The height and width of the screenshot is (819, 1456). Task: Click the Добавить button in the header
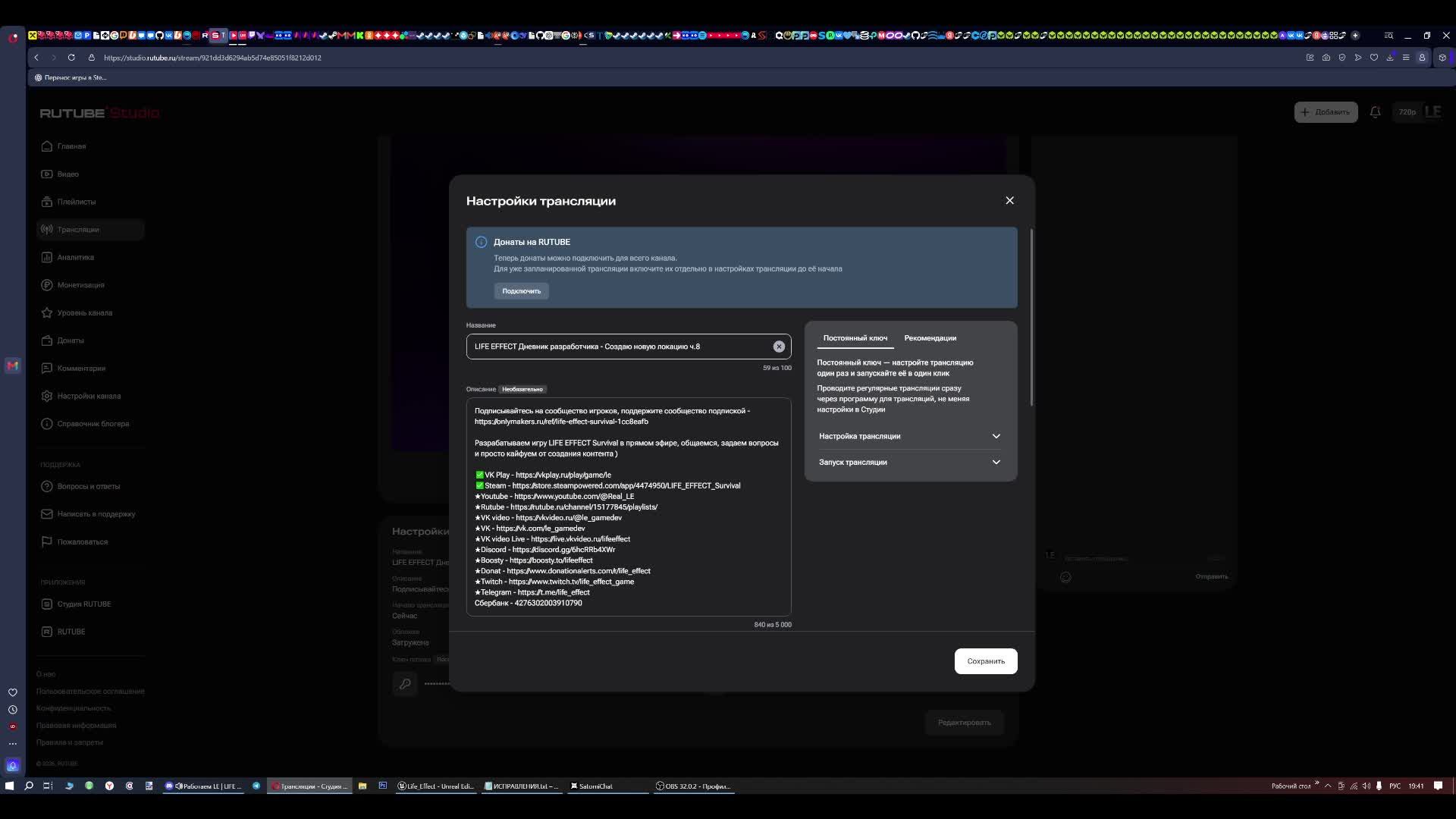pyautogui.click(x=1326, y=112)
